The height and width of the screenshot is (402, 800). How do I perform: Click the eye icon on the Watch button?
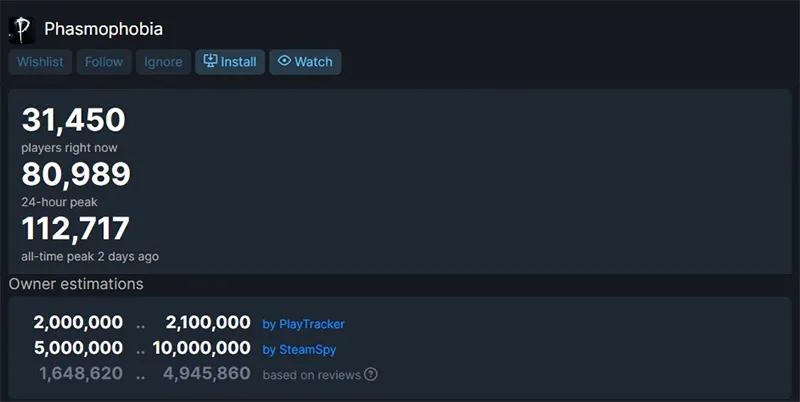coord(284,61)
